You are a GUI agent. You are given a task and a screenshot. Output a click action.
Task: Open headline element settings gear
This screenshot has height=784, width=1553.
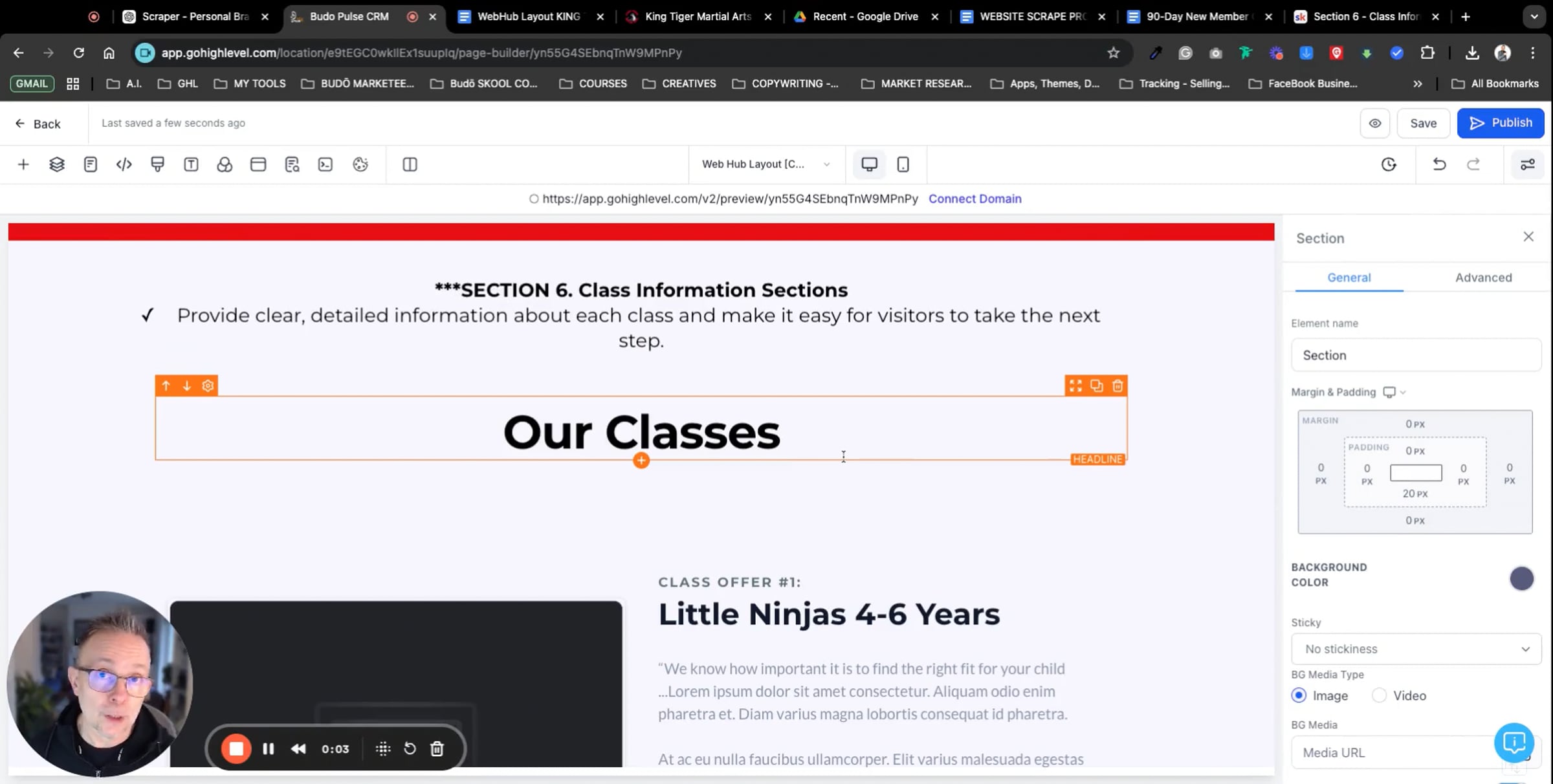(x=208, y=386)
